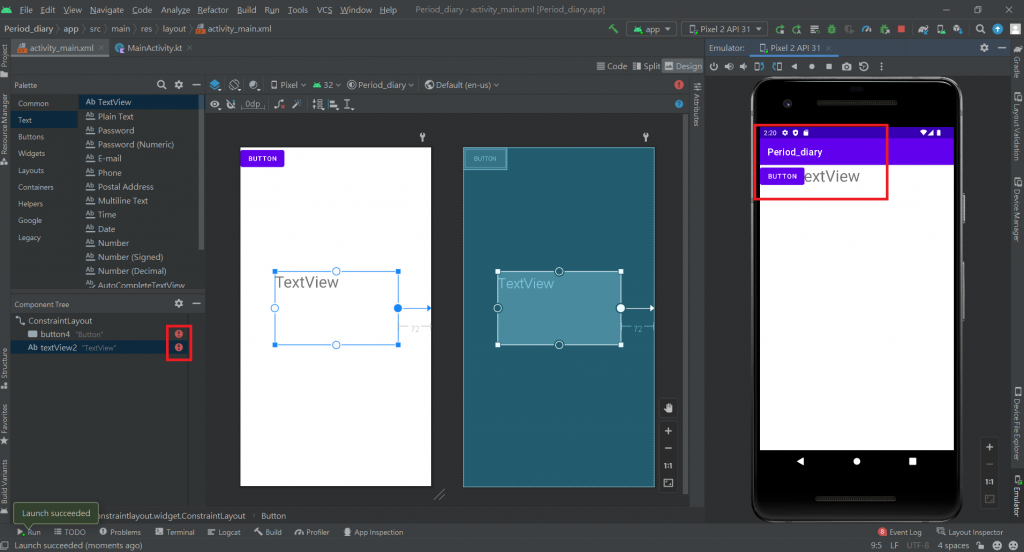The width and height of the screenshot is (1024, 552).
Task: Click the error icon next to textView2
Action: pos(179,348)
